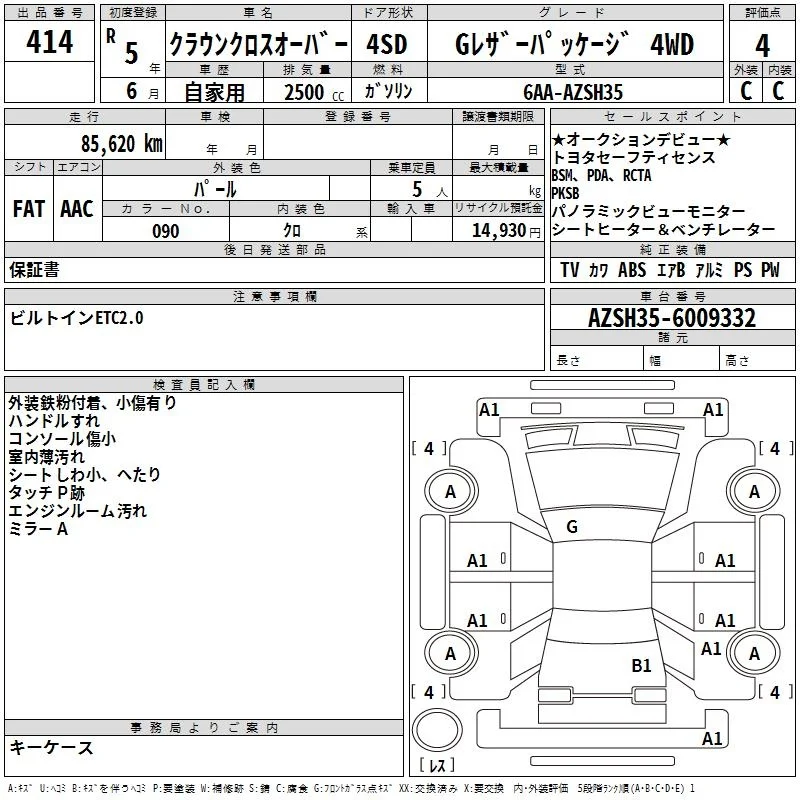Click the front-right wheel circle marked A
This screenshot has width=800, height=800.
tap(754, 492)
